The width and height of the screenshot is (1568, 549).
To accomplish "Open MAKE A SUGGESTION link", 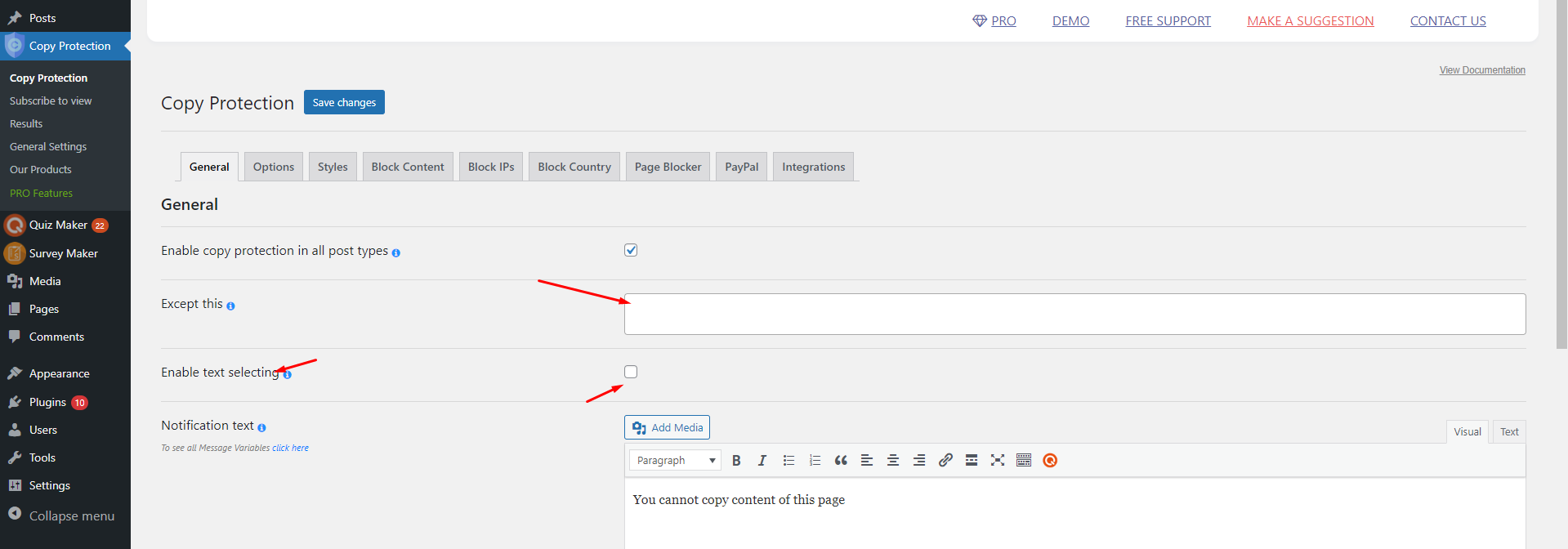I will point(1310,20).
